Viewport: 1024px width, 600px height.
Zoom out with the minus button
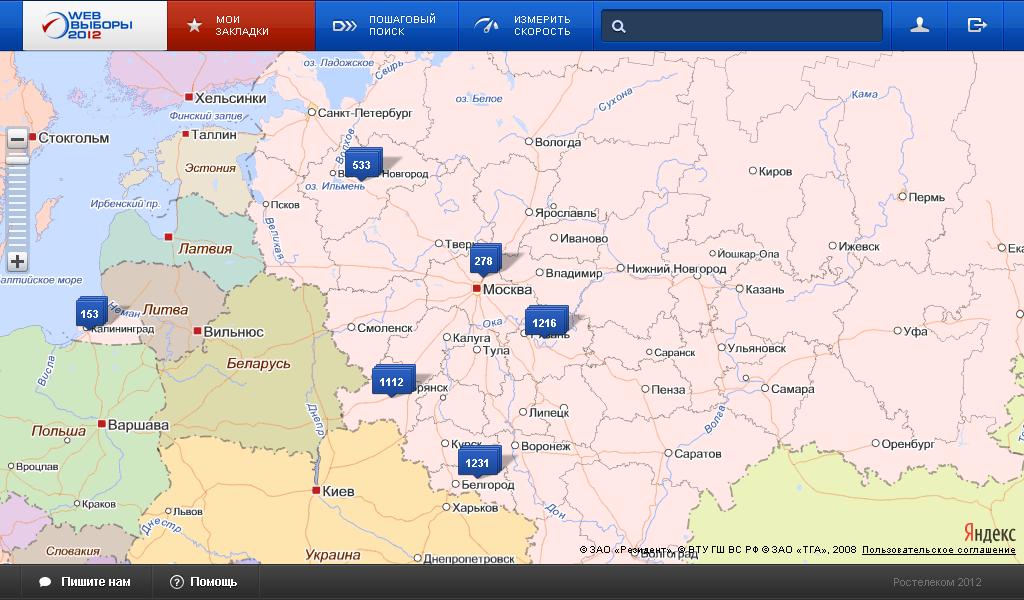(17, 139)
